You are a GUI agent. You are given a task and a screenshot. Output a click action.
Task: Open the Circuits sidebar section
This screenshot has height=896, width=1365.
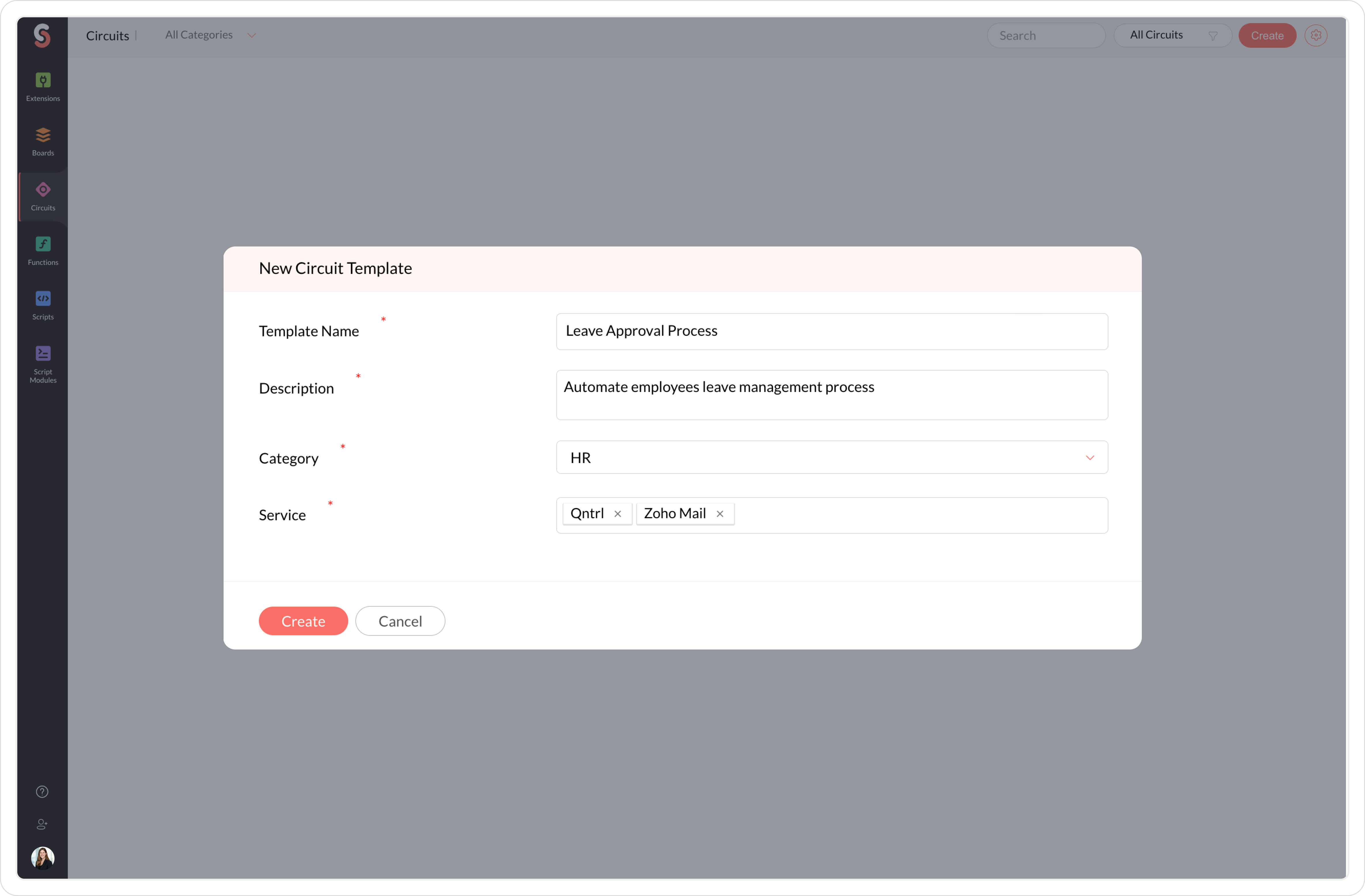[x=43, y=197]
